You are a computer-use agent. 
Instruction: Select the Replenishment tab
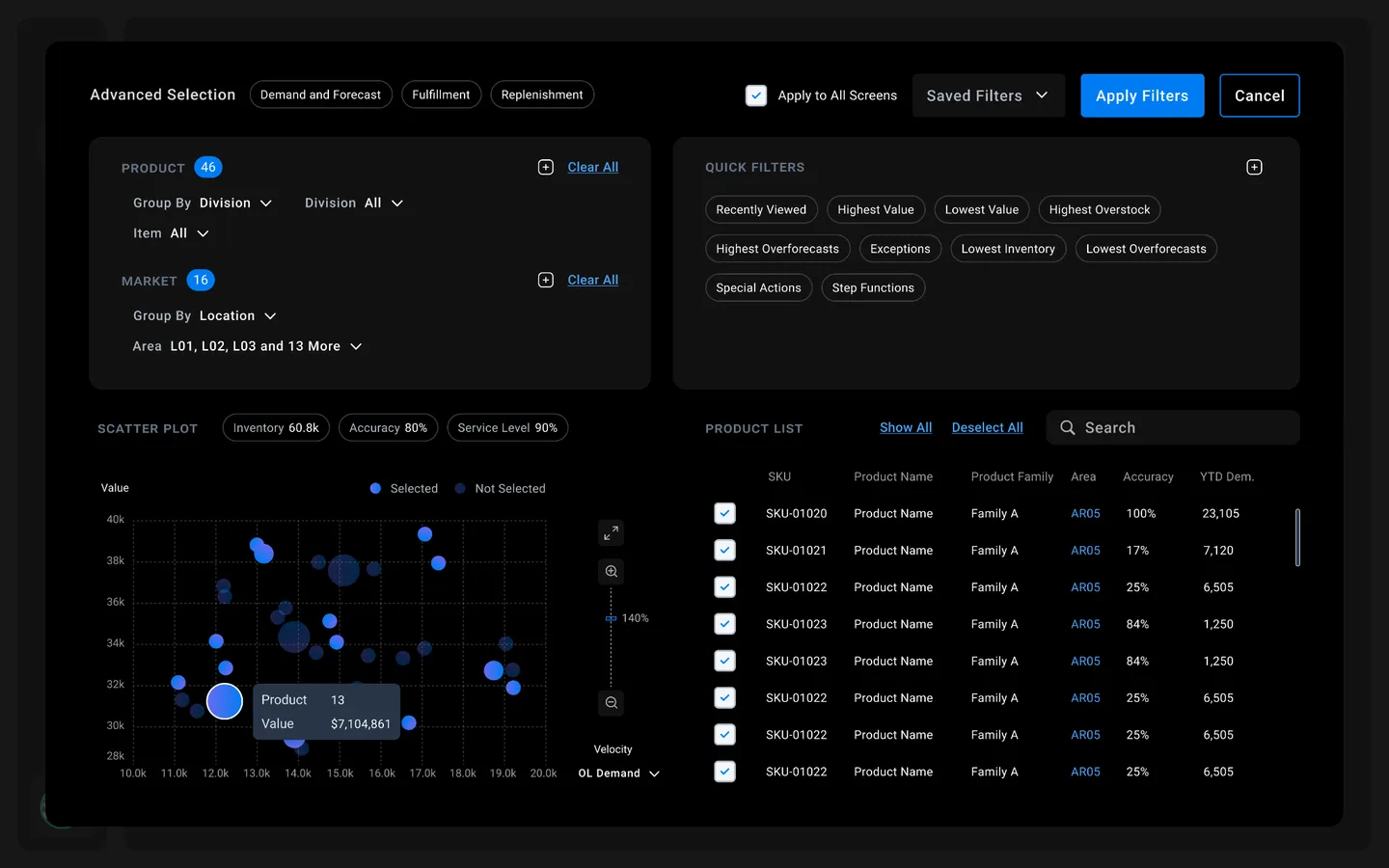(542, 95)
